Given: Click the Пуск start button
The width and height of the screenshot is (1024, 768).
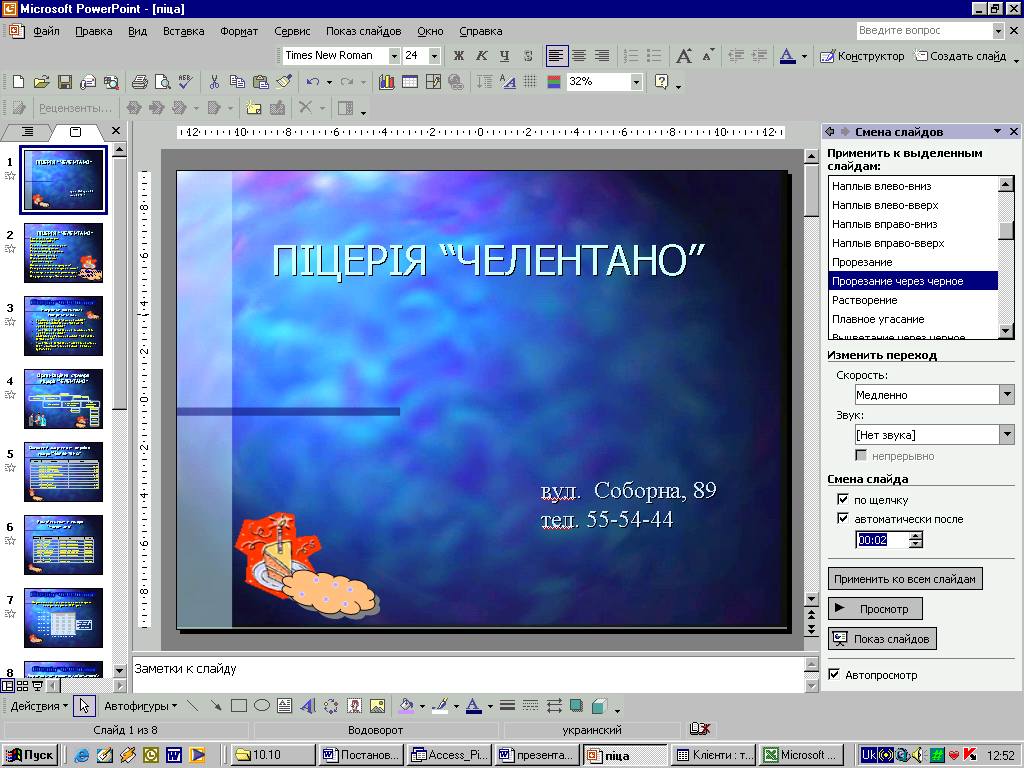Looking at the screenshot, I should click(30, 755).
